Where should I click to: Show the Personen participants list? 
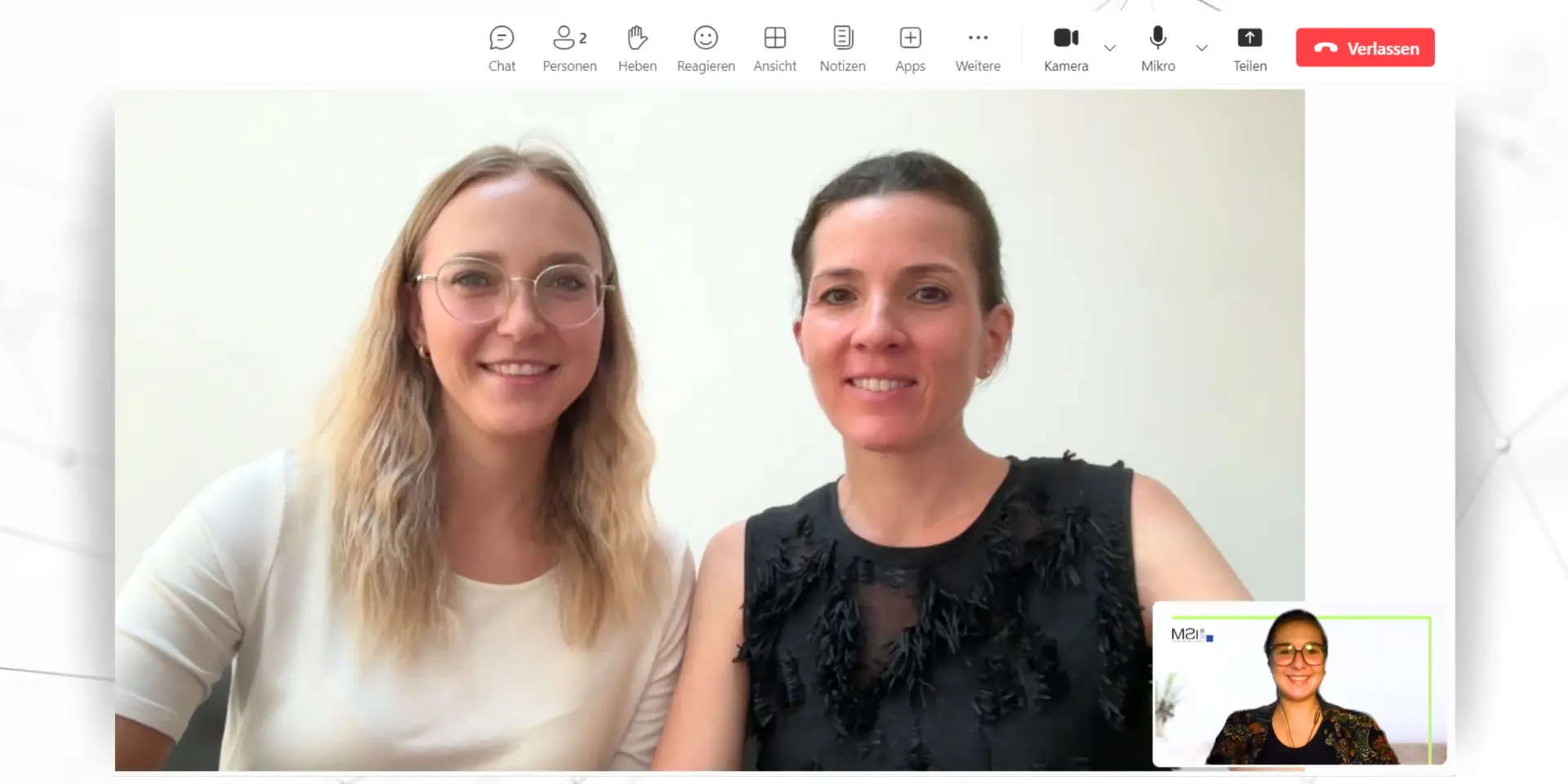pyautogui.click(x=569, y=48)
